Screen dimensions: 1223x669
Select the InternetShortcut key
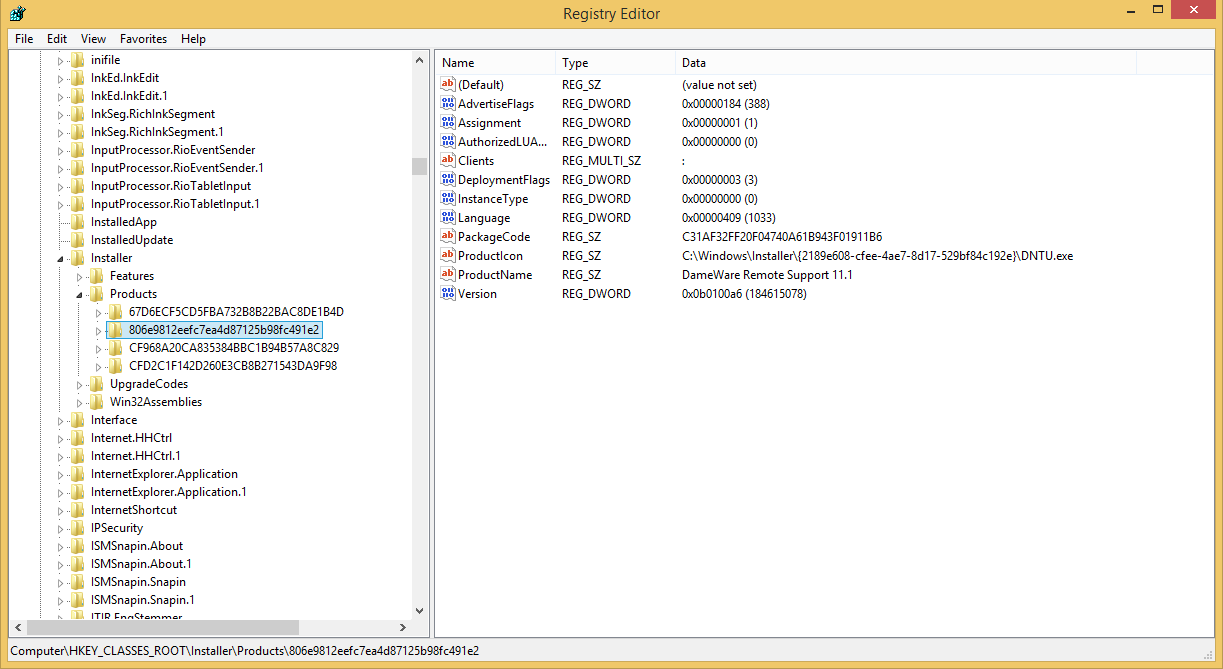pyautogui.click(x=133, y=510)
